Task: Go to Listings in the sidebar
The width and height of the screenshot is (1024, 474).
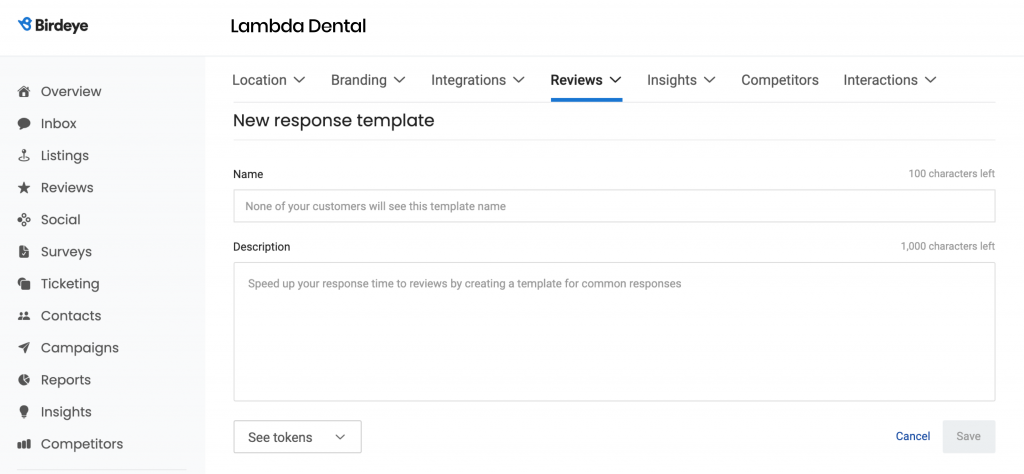Action: 65,155
